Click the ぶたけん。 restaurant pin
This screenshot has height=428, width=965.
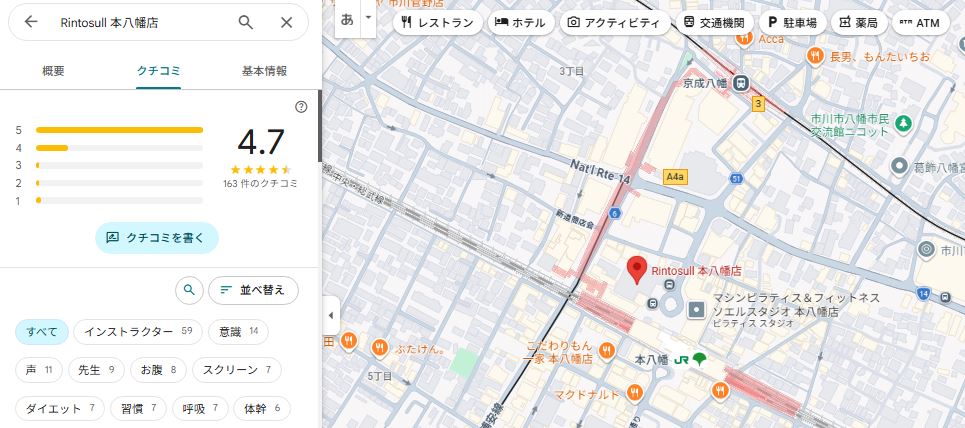point(379,348)
